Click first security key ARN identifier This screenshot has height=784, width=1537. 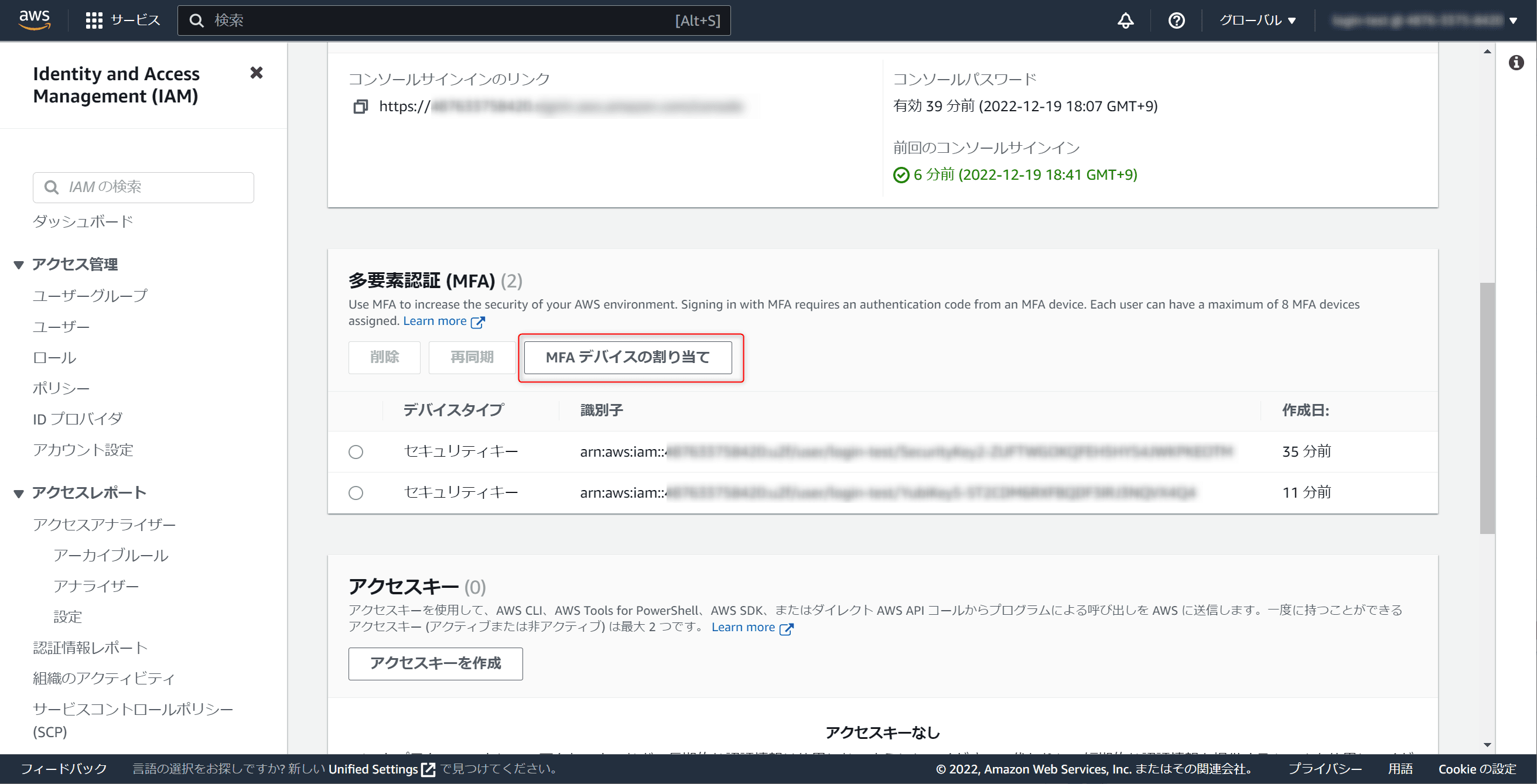click(x=906, y=452)
